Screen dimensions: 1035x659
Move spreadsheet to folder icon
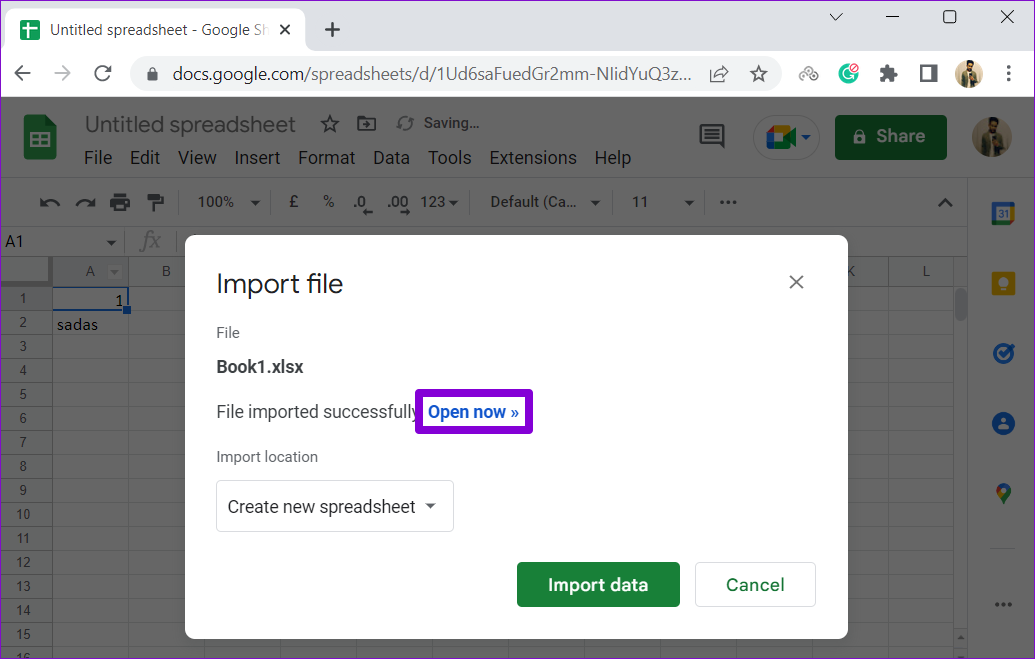(366, 123)
